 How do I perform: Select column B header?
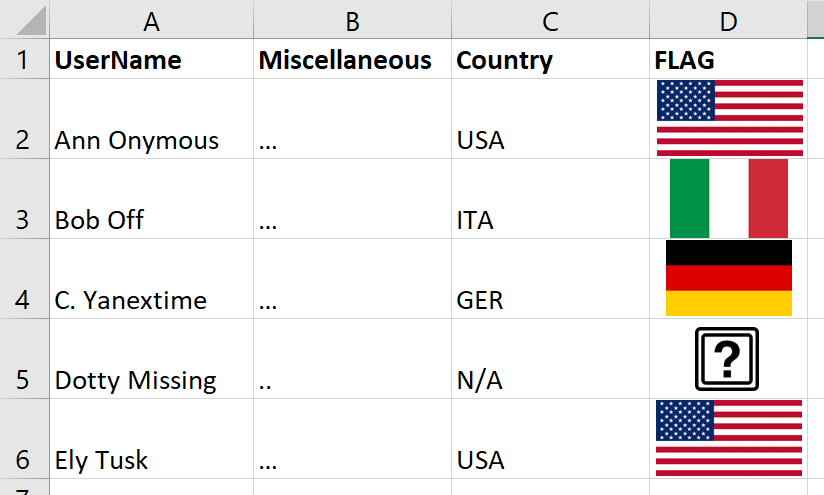pos(352,19)
